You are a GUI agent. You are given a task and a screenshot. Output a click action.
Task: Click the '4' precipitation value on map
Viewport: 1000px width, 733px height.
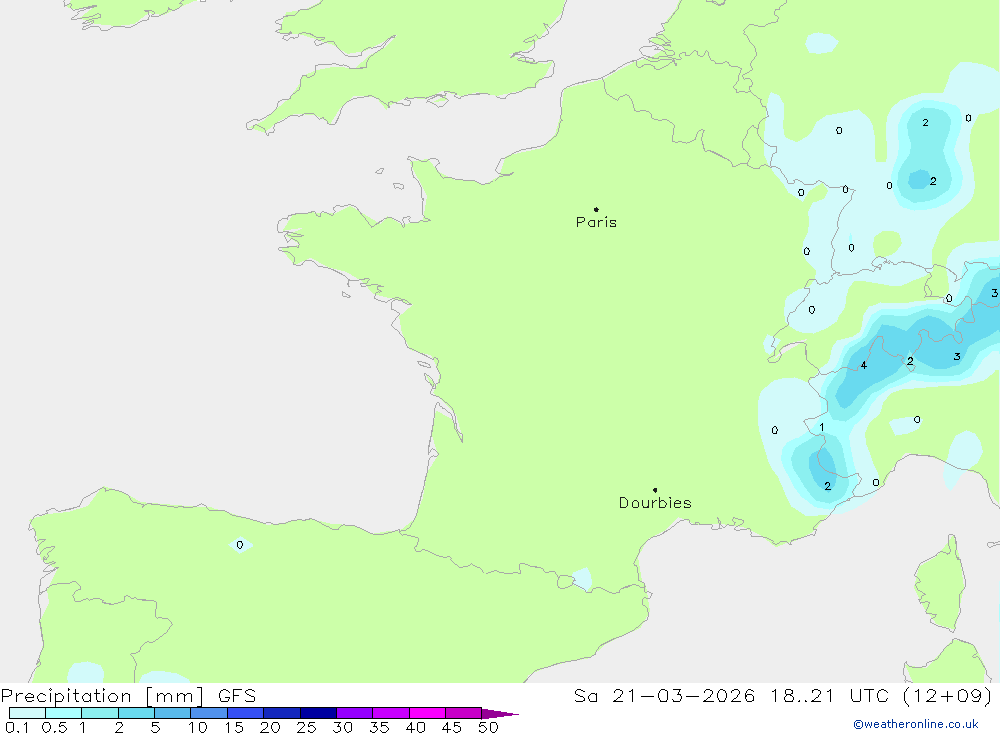tap(864, 366)
